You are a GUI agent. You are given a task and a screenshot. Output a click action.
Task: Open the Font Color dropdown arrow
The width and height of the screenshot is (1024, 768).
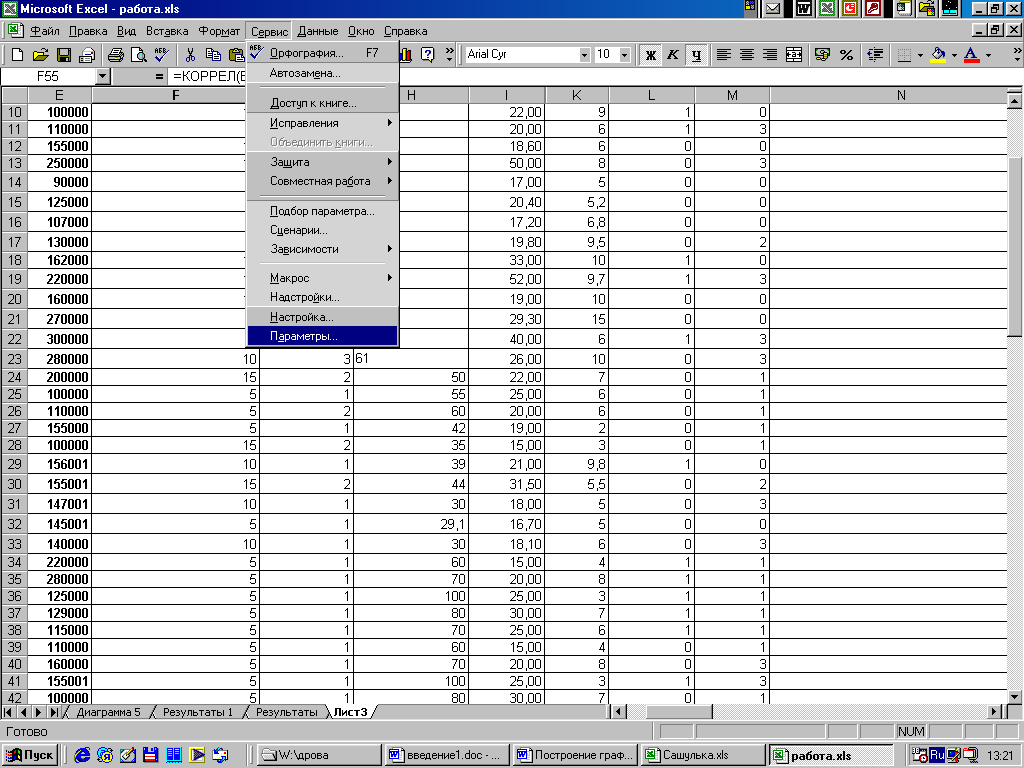coord(988,55)
